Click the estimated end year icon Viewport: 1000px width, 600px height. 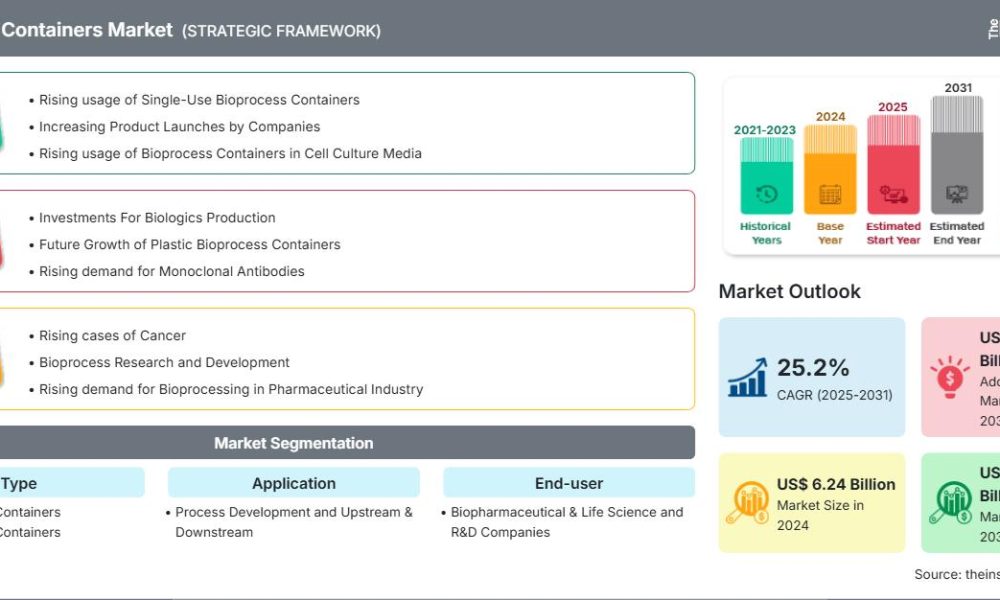[x=957, y=194]
